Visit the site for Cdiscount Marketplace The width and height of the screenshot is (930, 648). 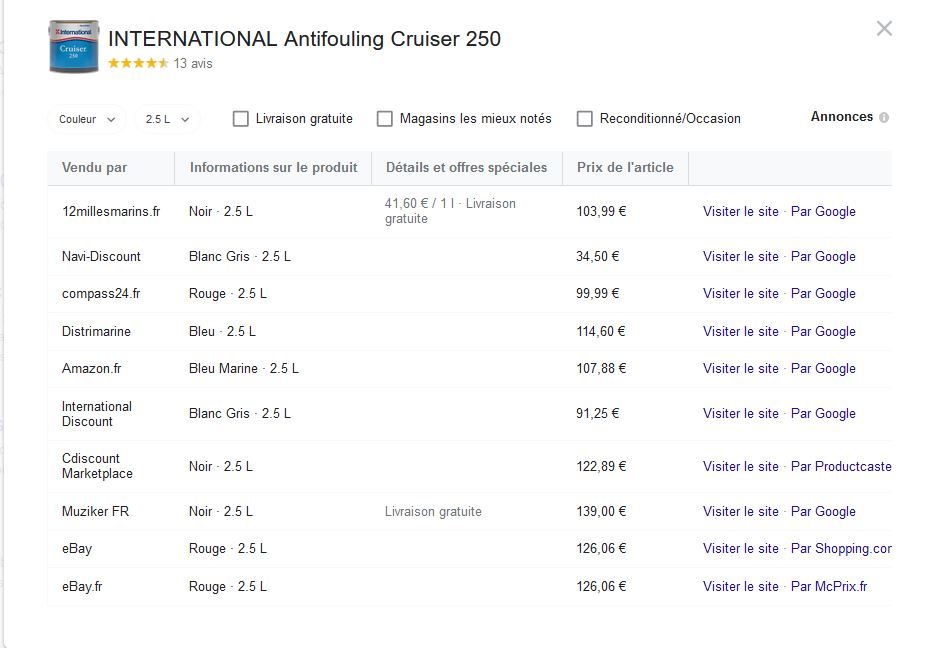[x=740, y=467]
